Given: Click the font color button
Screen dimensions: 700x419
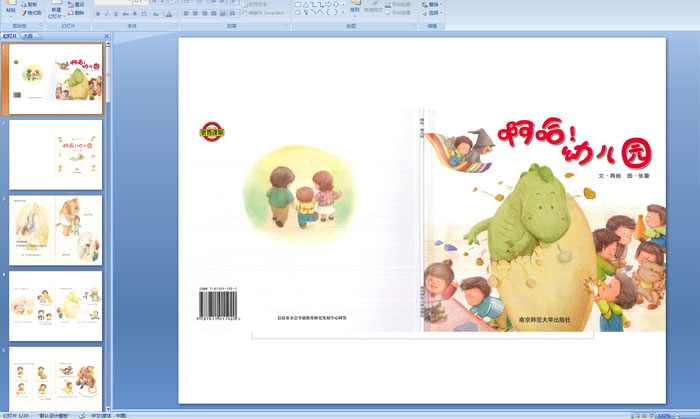Looking at the screenshot, I should click(x=169, y=14).
